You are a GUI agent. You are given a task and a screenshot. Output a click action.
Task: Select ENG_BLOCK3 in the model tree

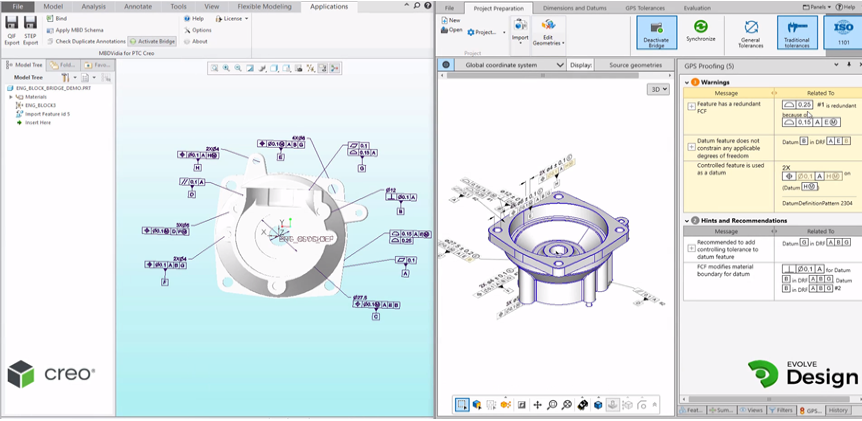coord(36,105)
